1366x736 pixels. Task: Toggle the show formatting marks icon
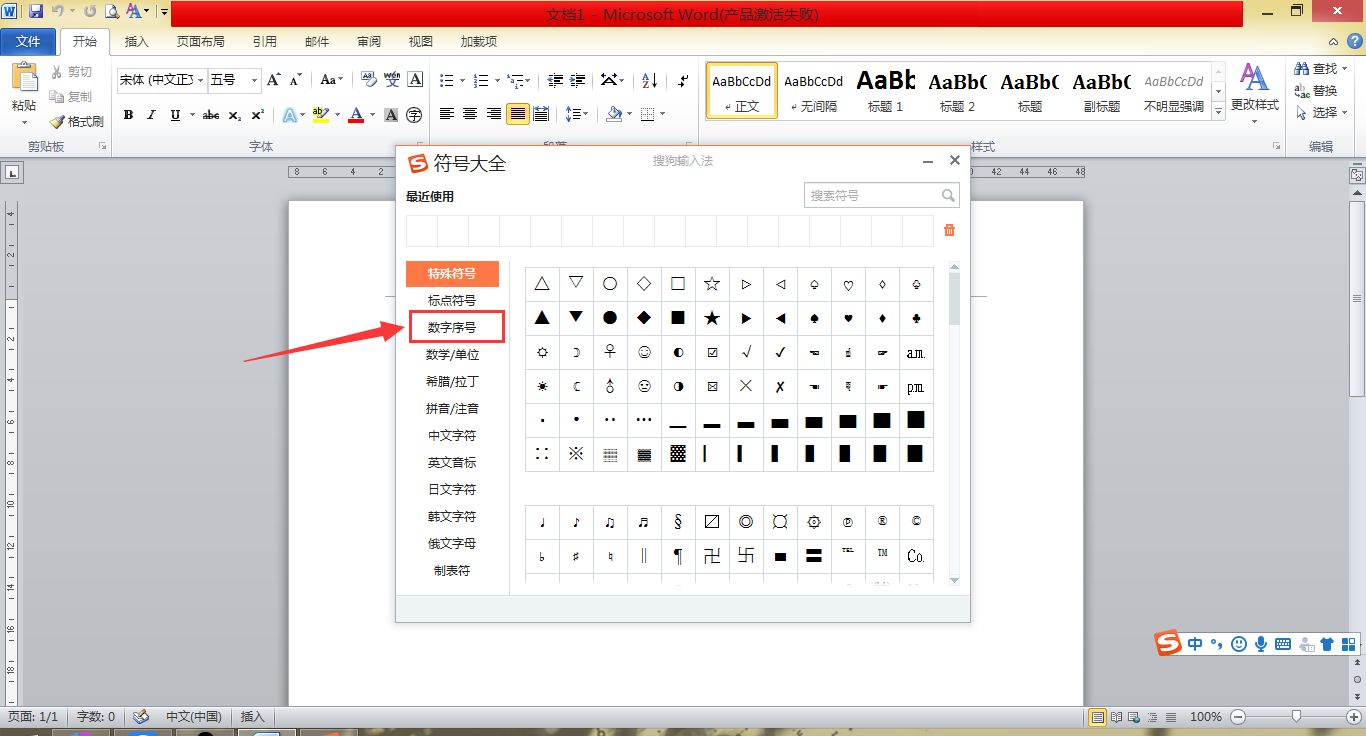683,80
